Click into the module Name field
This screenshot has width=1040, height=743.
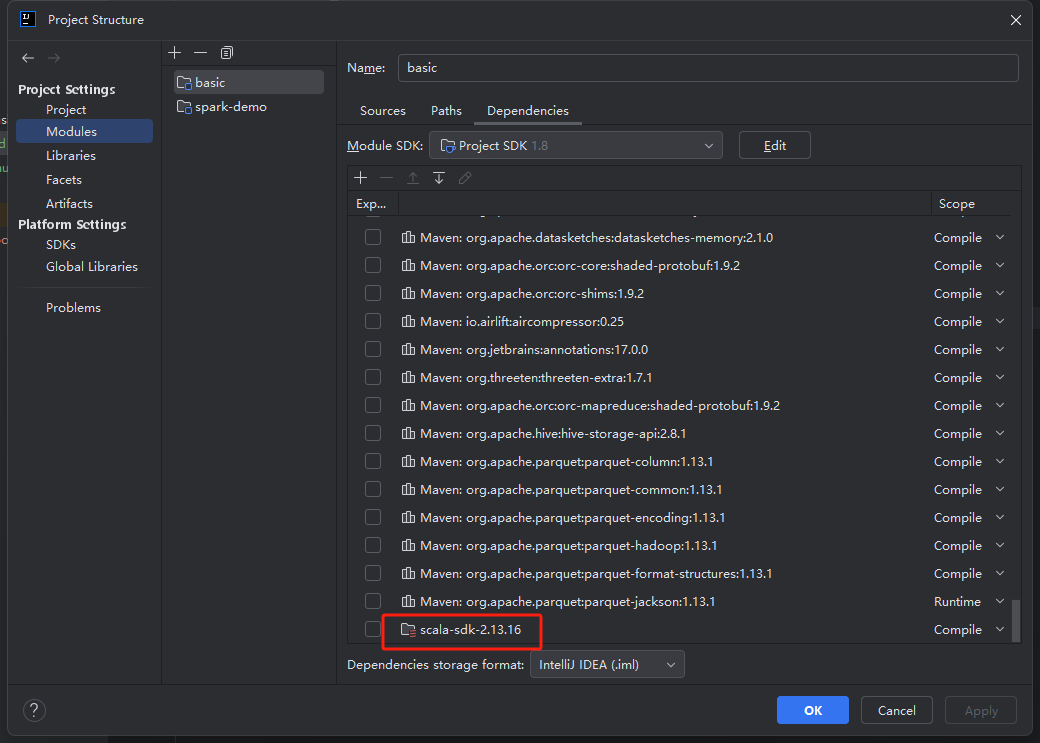click(708, 68)
